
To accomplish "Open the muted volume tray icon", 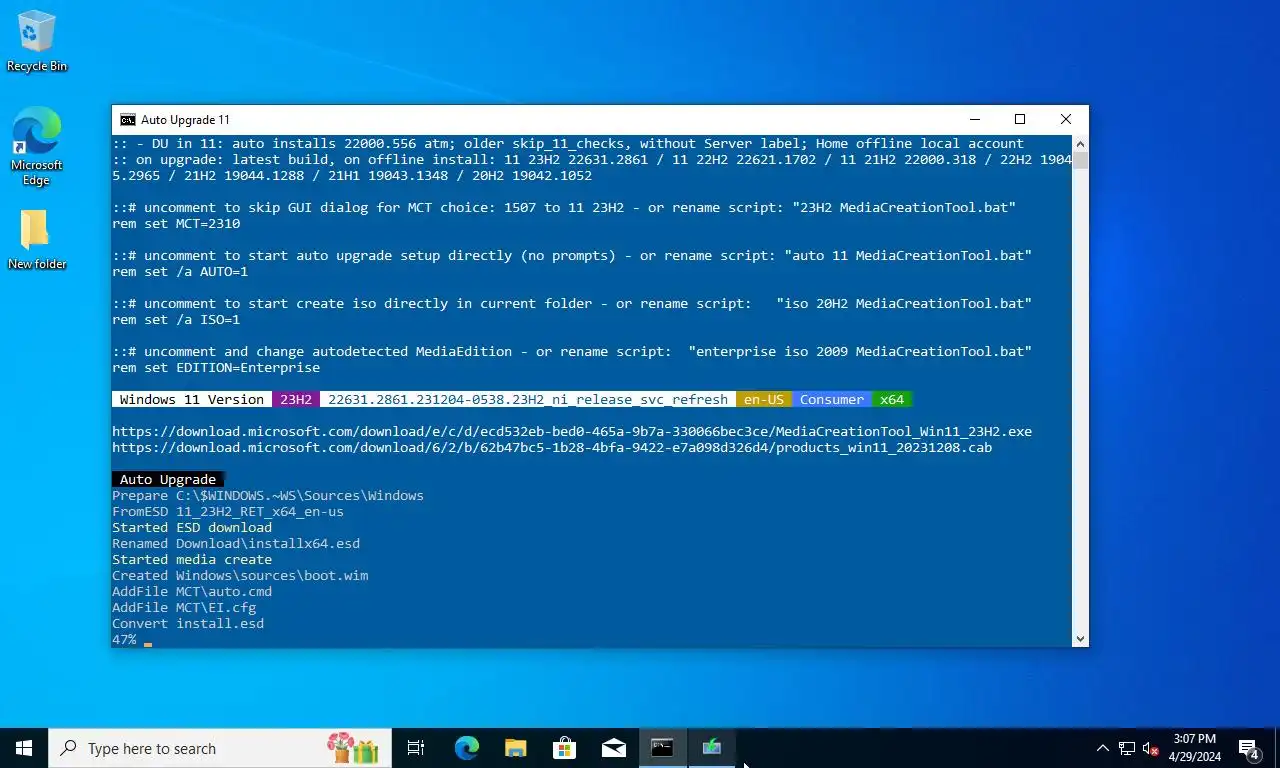I will click(1151, 748).
